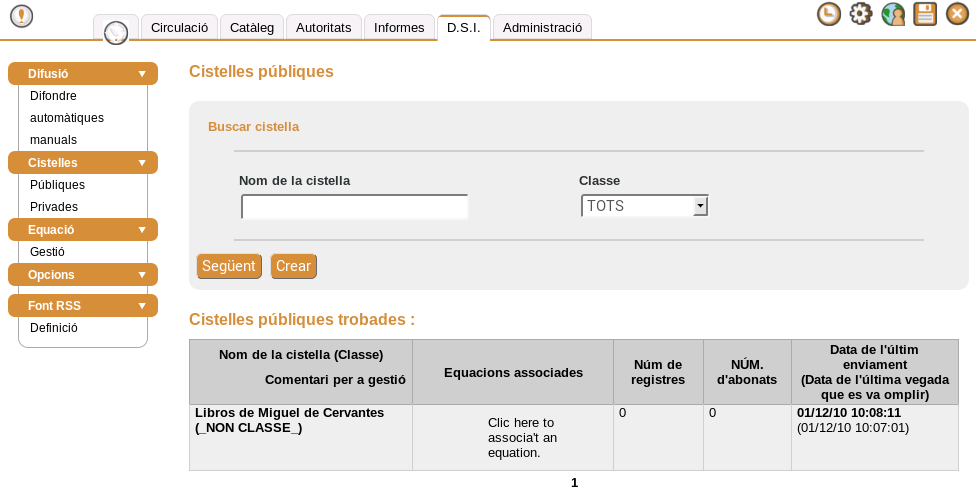Click the Crear button

click(293, 266)
